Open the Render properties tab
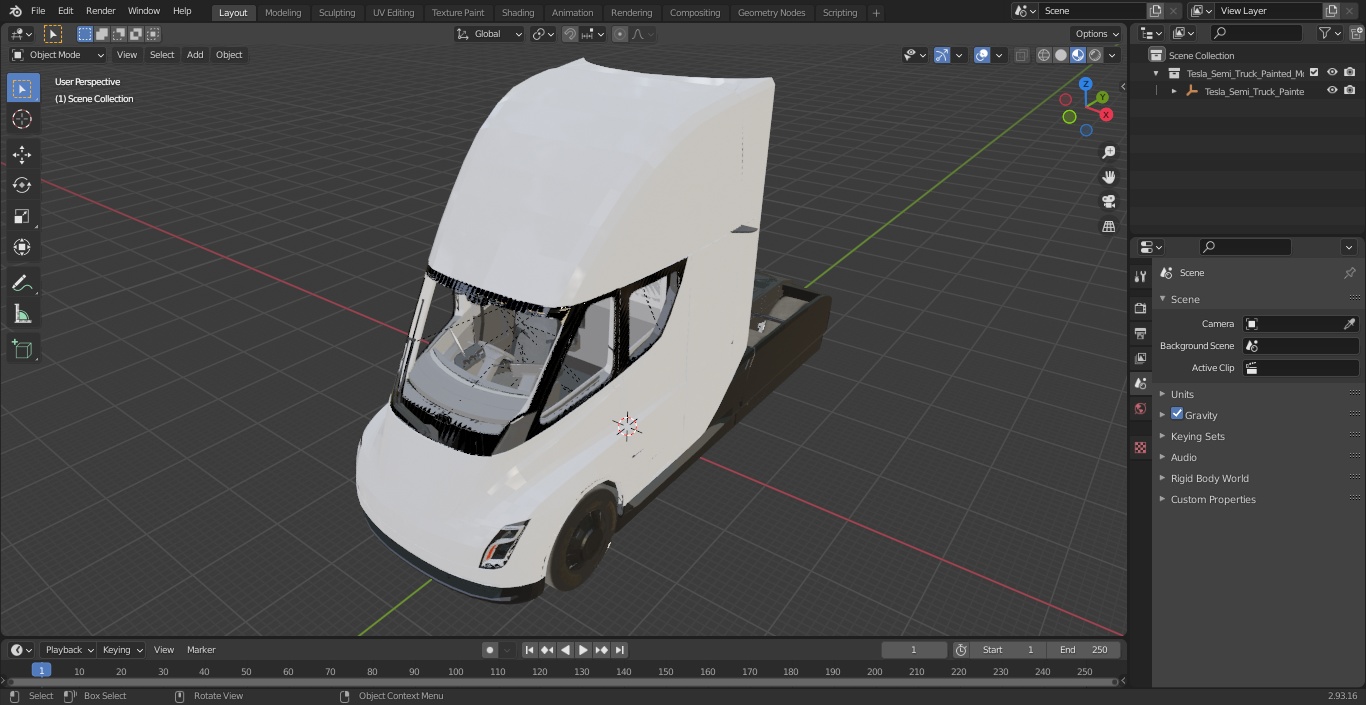1366x705 pixels. [x=1140, y=308]
